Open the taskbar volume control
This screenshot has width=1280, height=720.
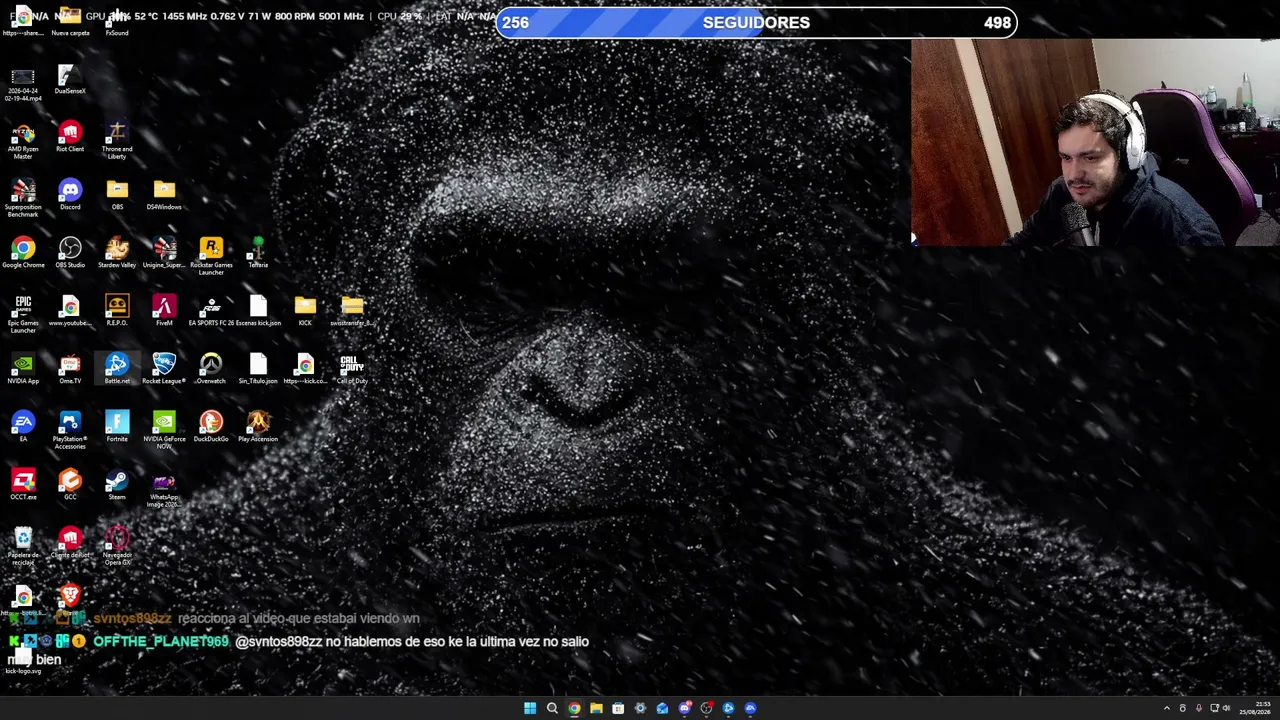click(x=1227, y=708)
